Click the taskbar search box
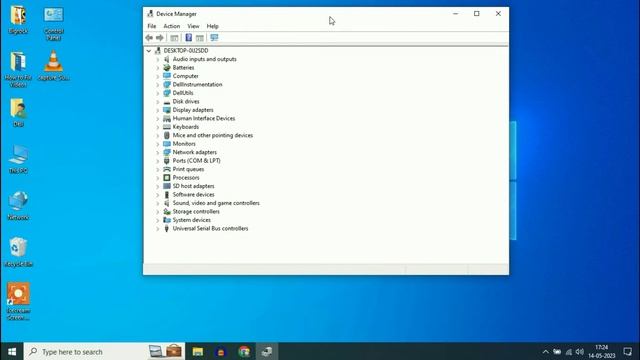640x360 pixels. tap(104, 351)
